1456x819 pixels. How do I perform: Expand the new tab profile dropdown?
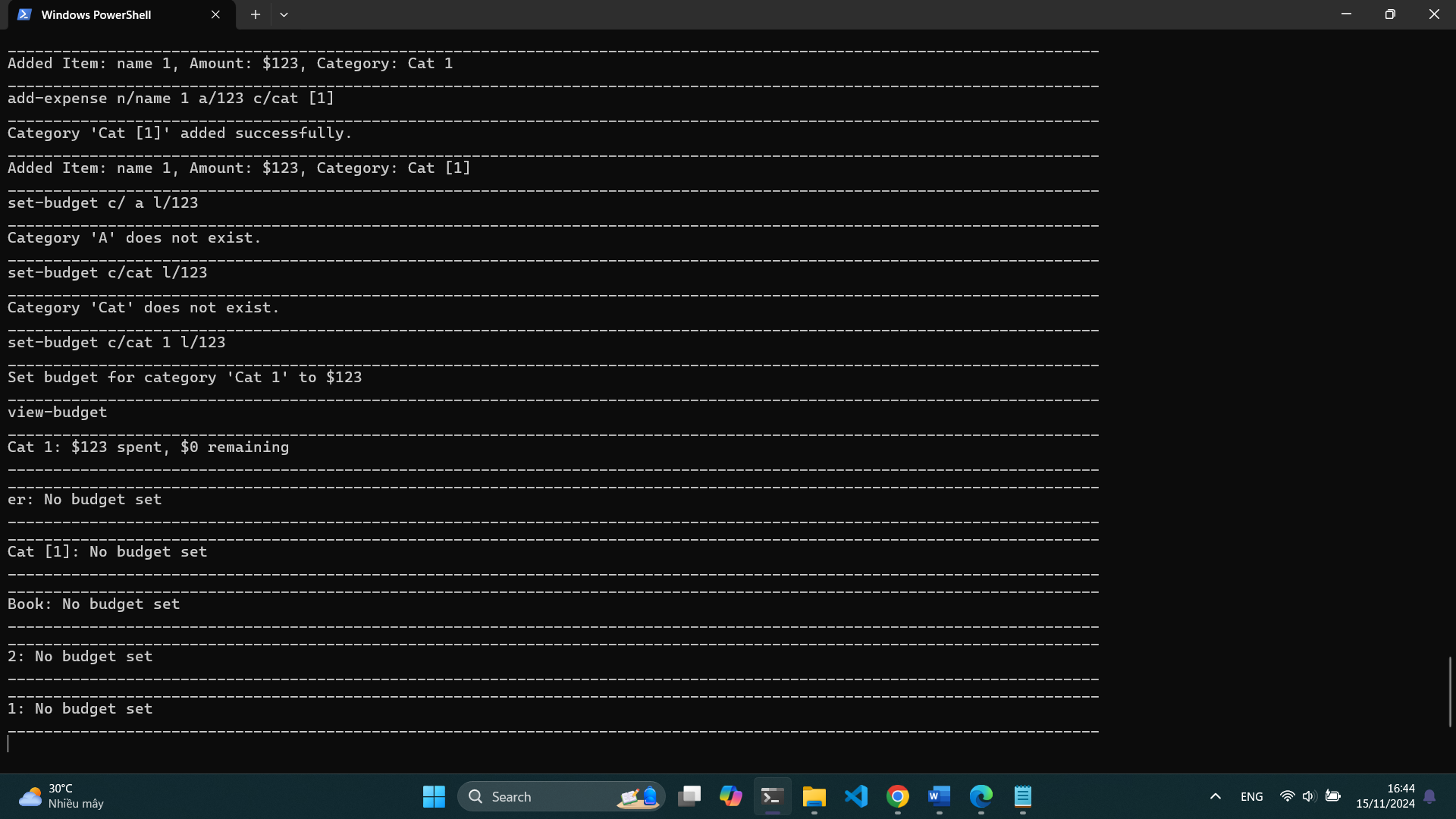click(x=284, y=14)
